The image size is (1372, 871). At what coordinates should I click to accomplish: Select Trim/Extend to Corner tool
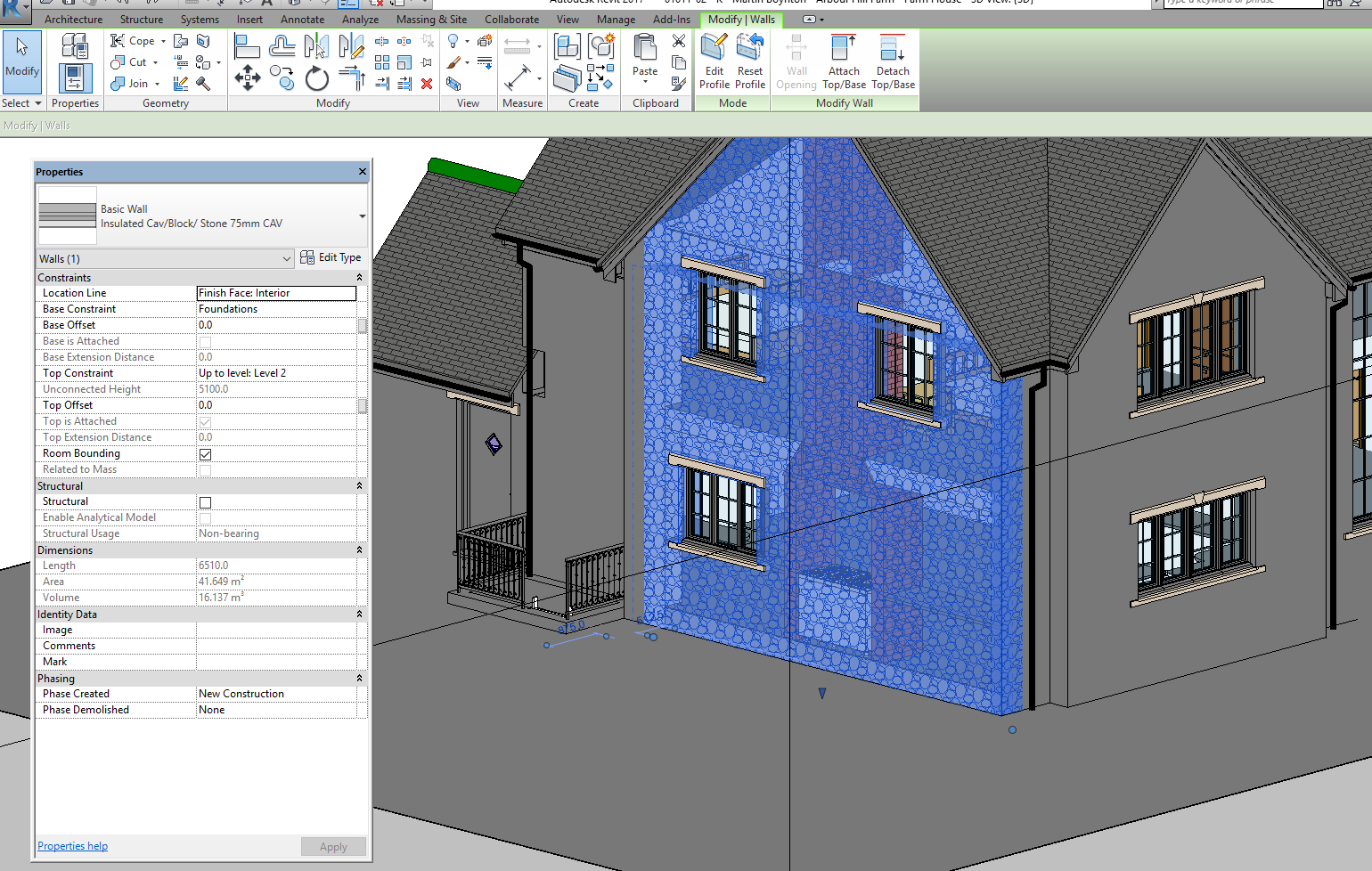pos(351,78)
